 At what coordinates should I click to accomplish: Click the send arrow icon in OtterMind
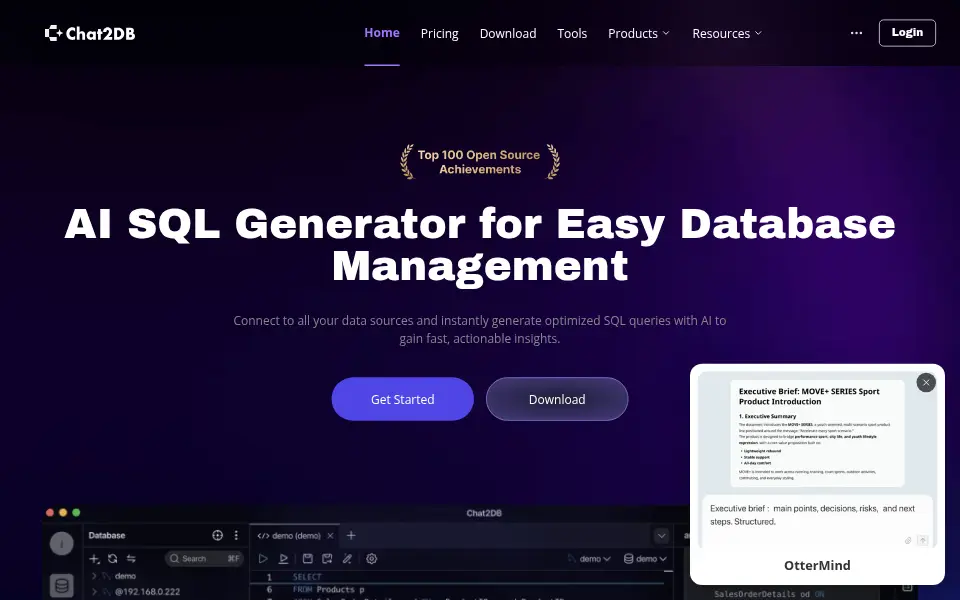click(923, 540)
